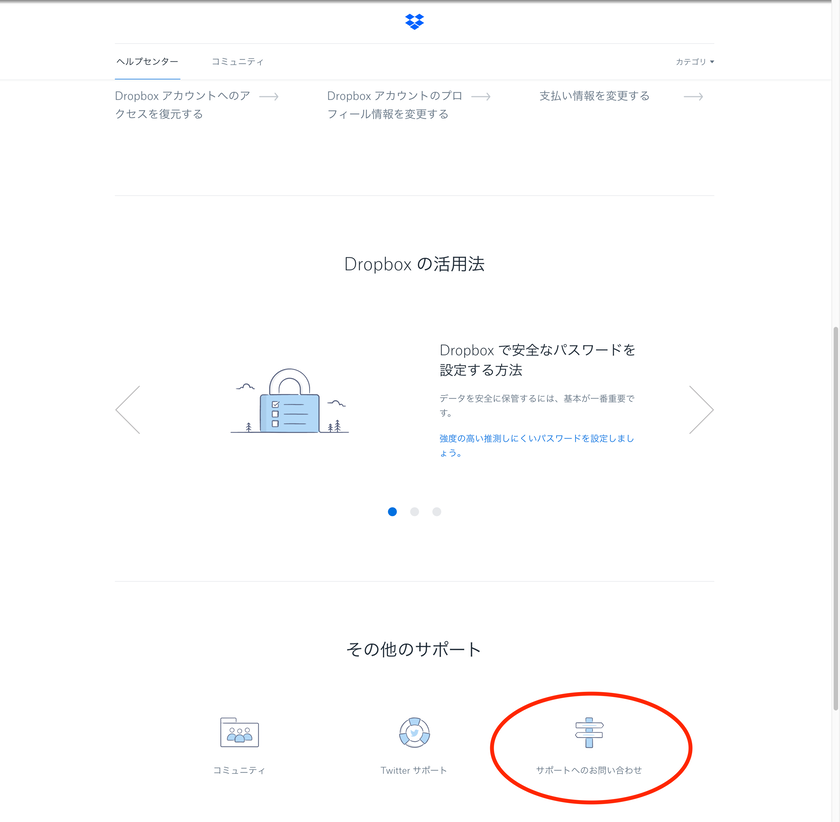The height and width of the screenshot is (822, 840).
Task: Advance the carousel with the right arrow
Action: [x=701, y=409]
